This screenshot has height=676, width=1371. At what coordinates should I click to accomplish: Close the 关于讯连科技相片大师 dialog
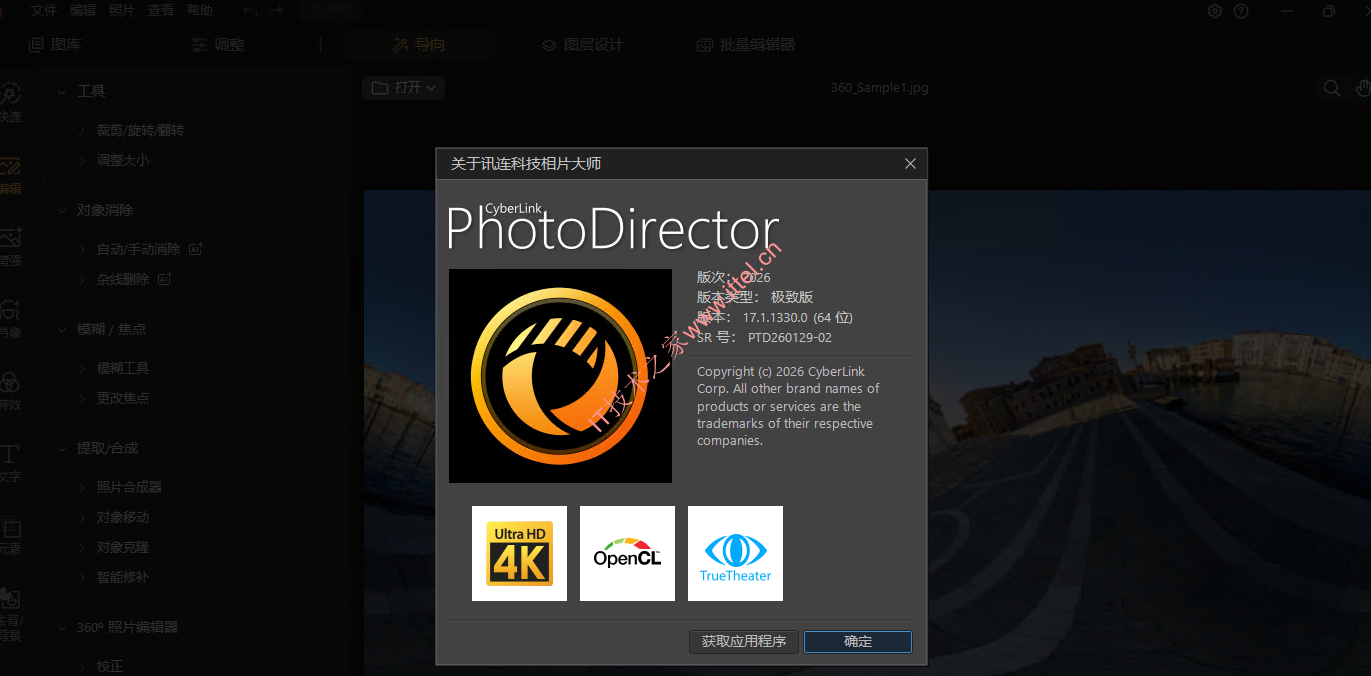coord(910,164)
